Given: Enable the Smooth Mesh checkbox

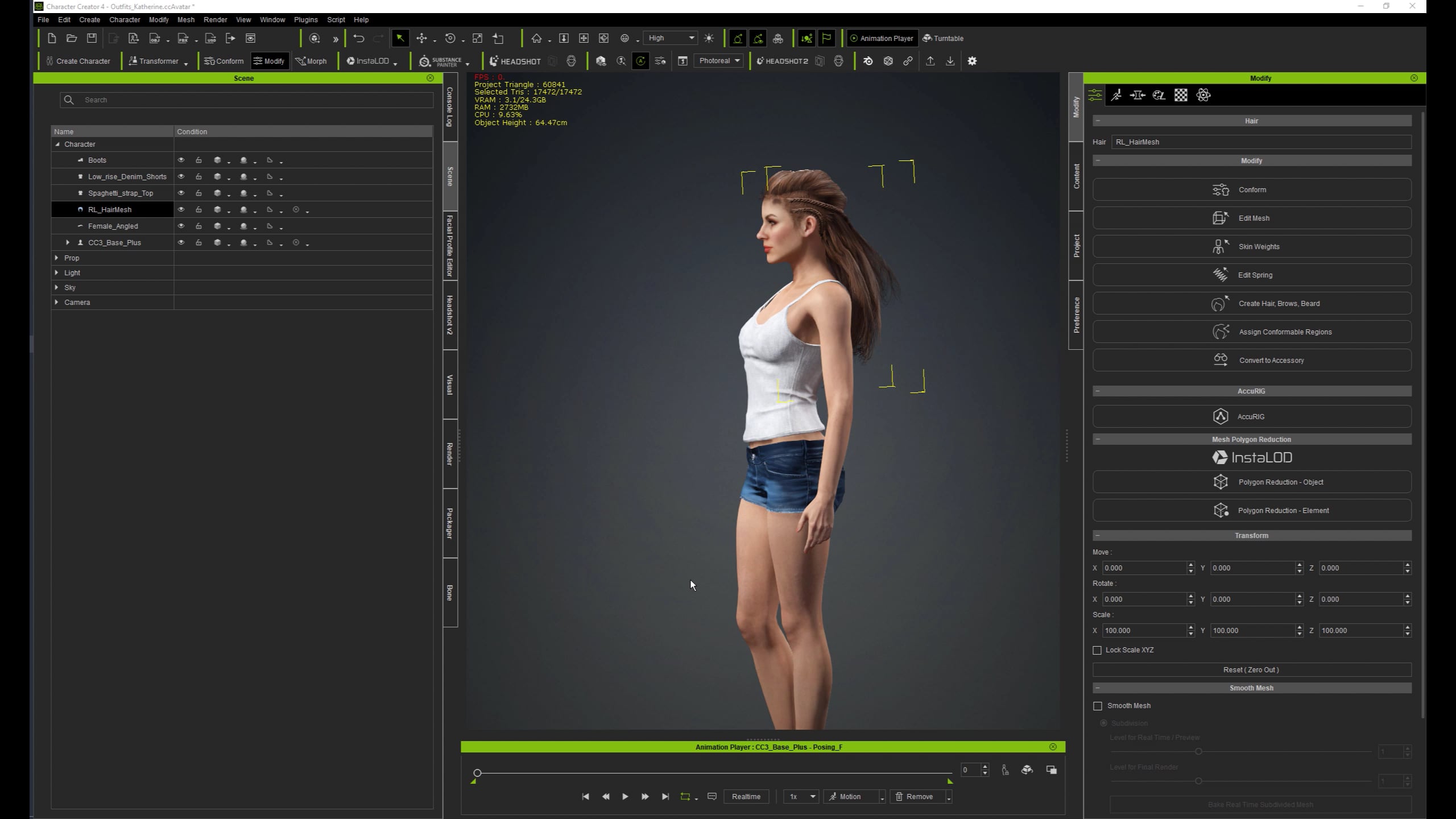Looking at the screenshot, I should click(x=1097, y=706).
